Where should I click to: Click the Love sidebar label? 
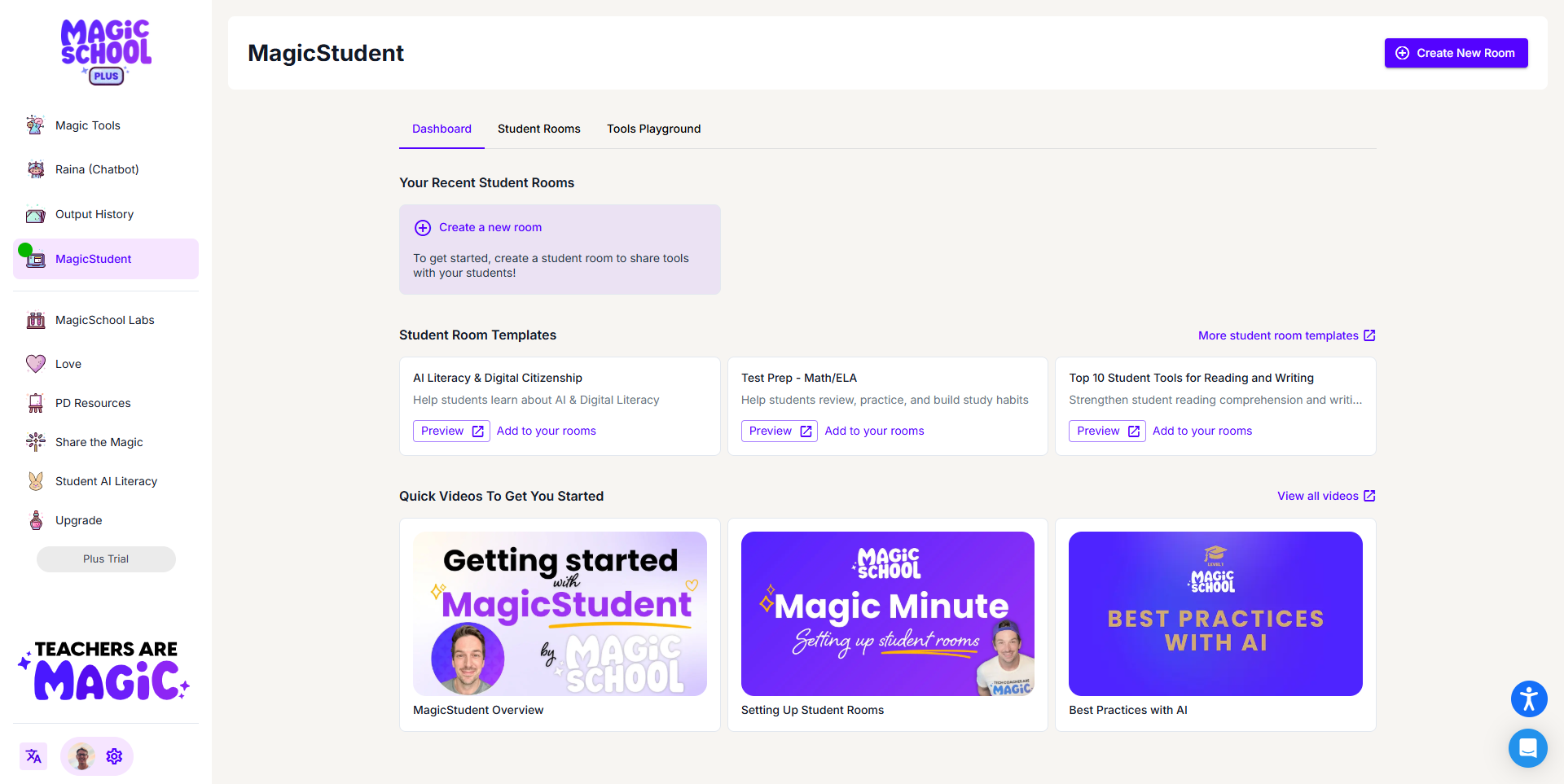point(68,364)
